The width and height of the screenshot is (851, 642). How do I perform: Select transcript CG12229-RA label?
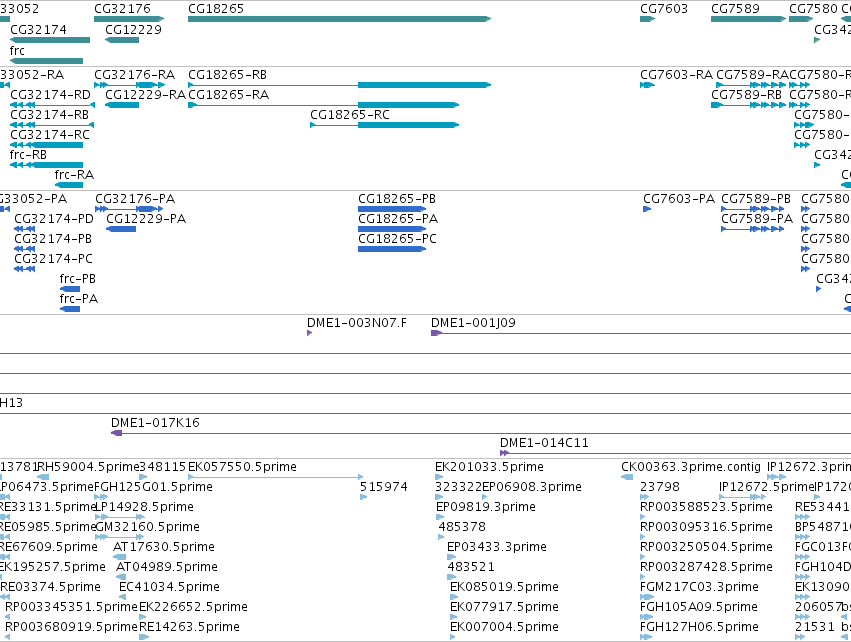[x=145, y=94]
